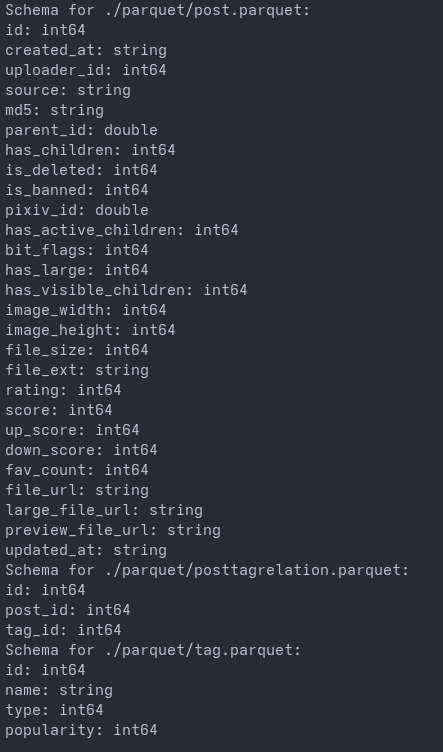Screen dimensions: 443x752
Task: Click the './parquet/tag.parquet' schema header
Action: 153,650
